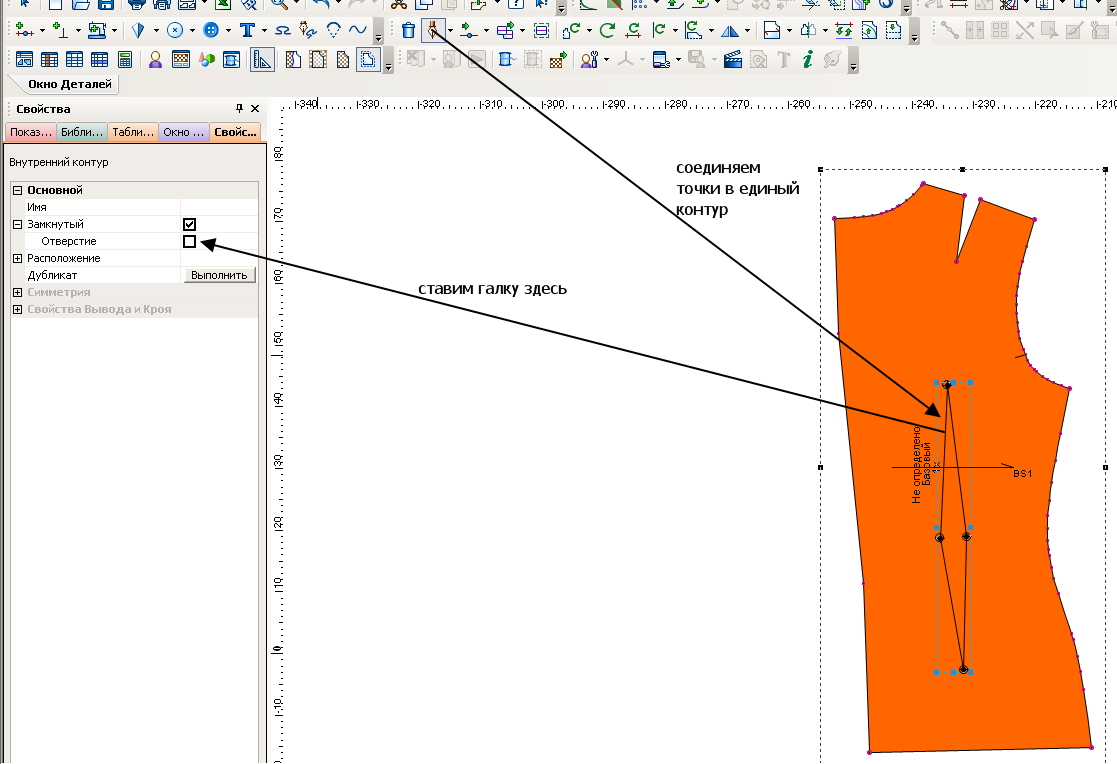Toggle the triangle ruler view button
Image resolution: width=1117 pixels, height=764 pixels.
[x=262, y=60]
